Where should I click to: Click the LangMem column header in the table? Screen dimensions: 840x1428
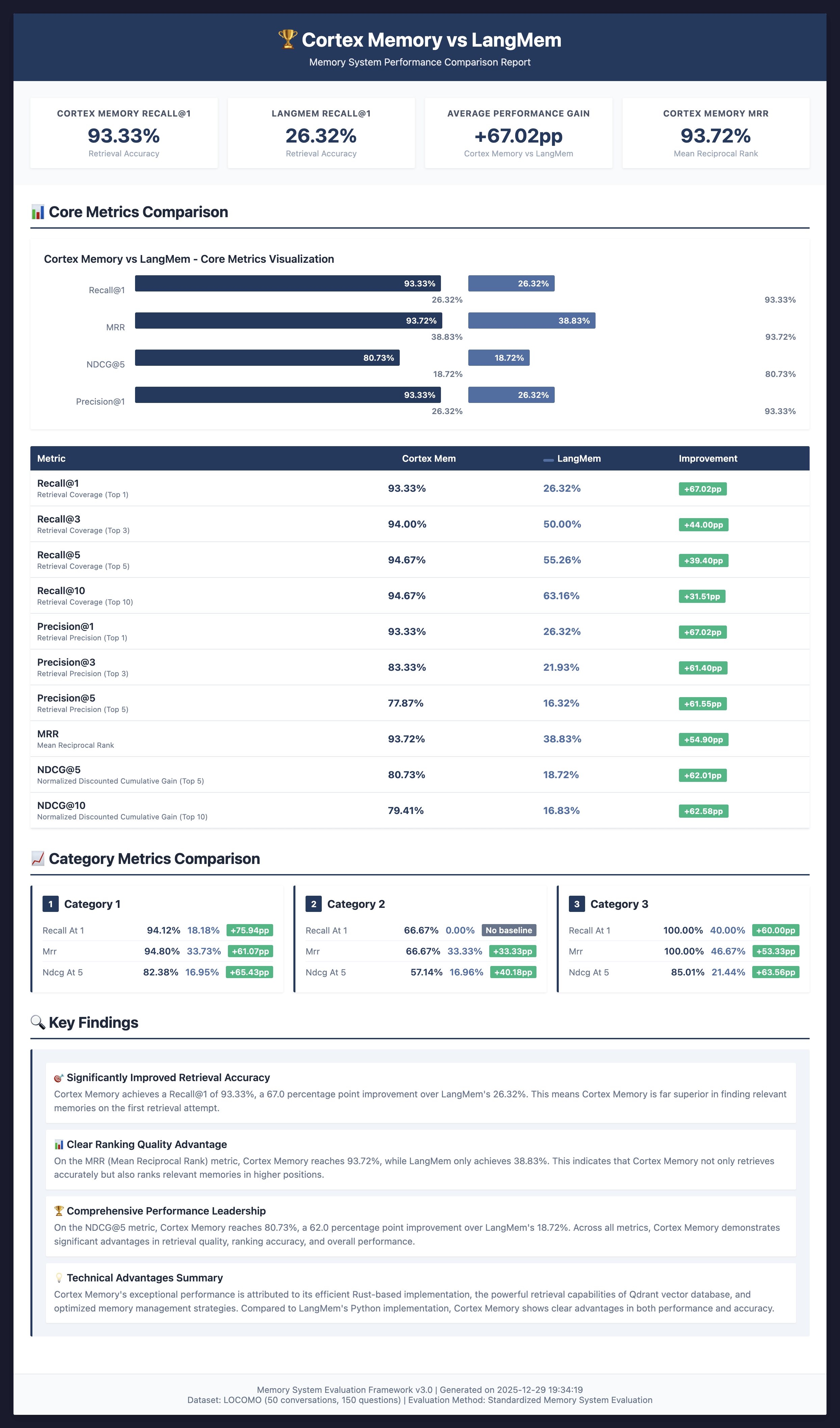pyautogui.click(x=578, y=458)
